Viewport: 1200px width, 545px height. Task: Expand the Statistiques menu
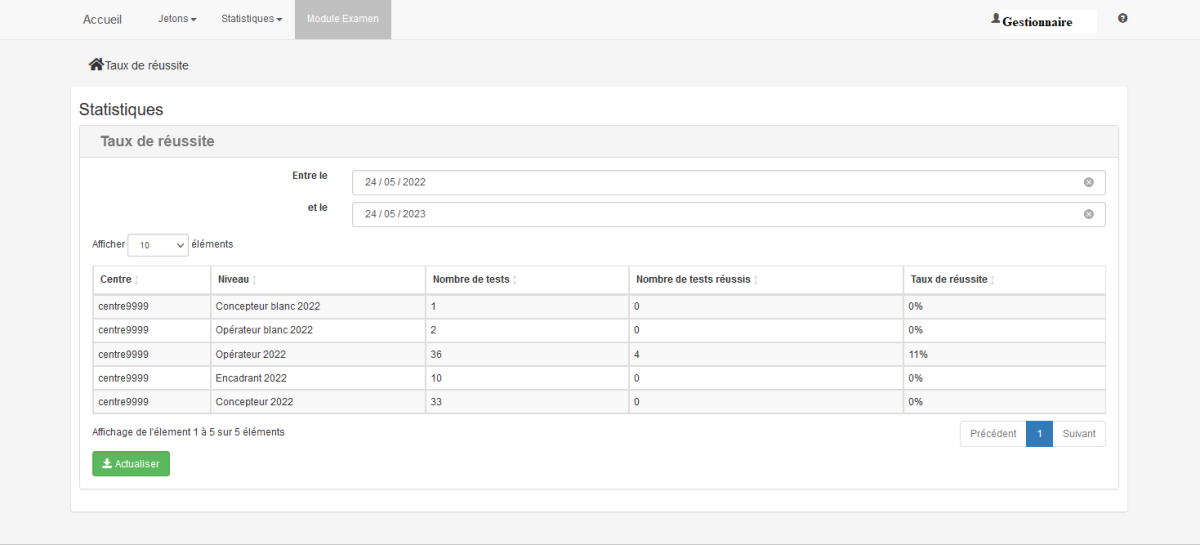click(x=251, y=19)
